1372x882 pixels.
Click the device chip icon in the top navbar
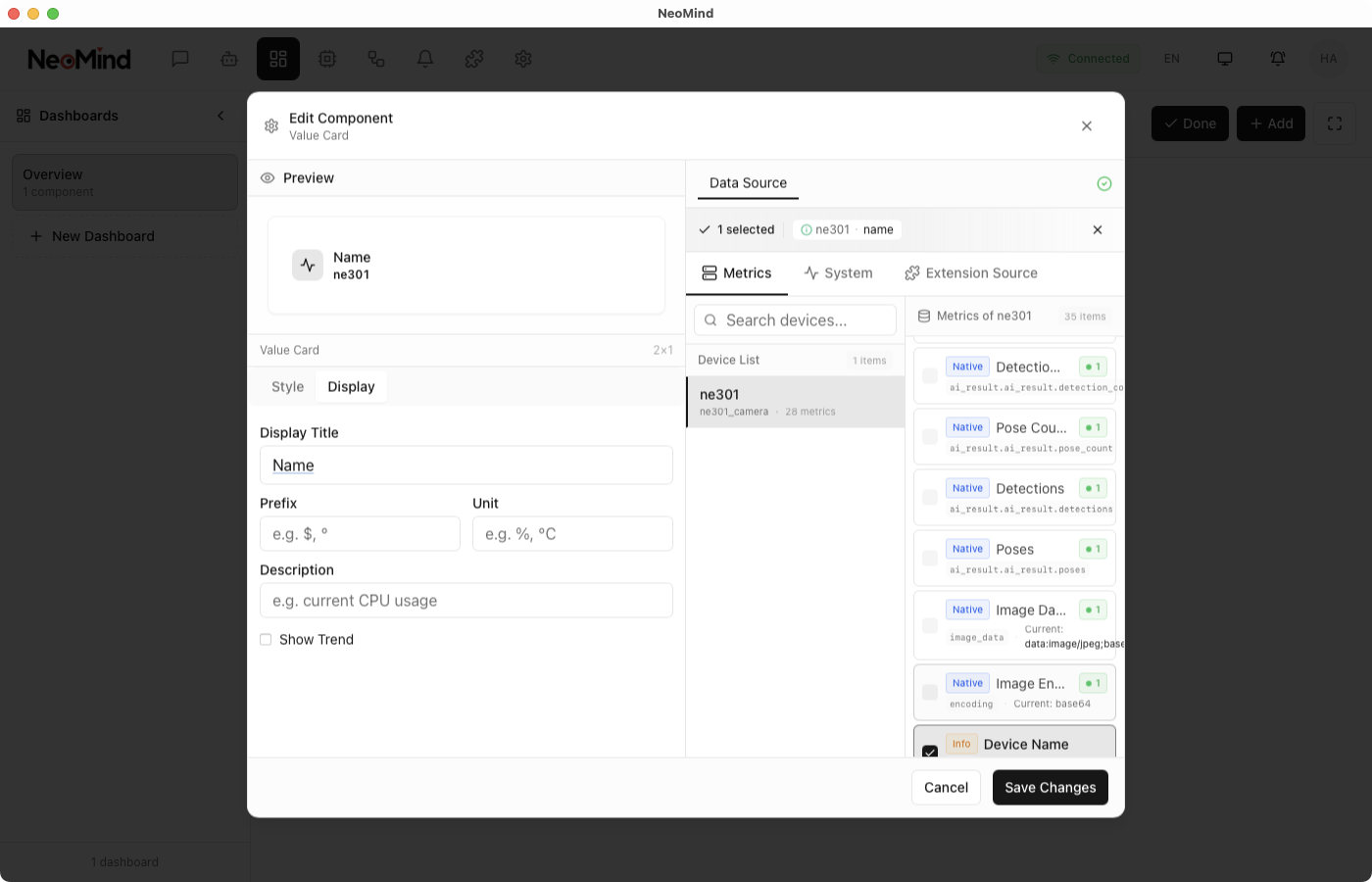click(x=327, y=59)
